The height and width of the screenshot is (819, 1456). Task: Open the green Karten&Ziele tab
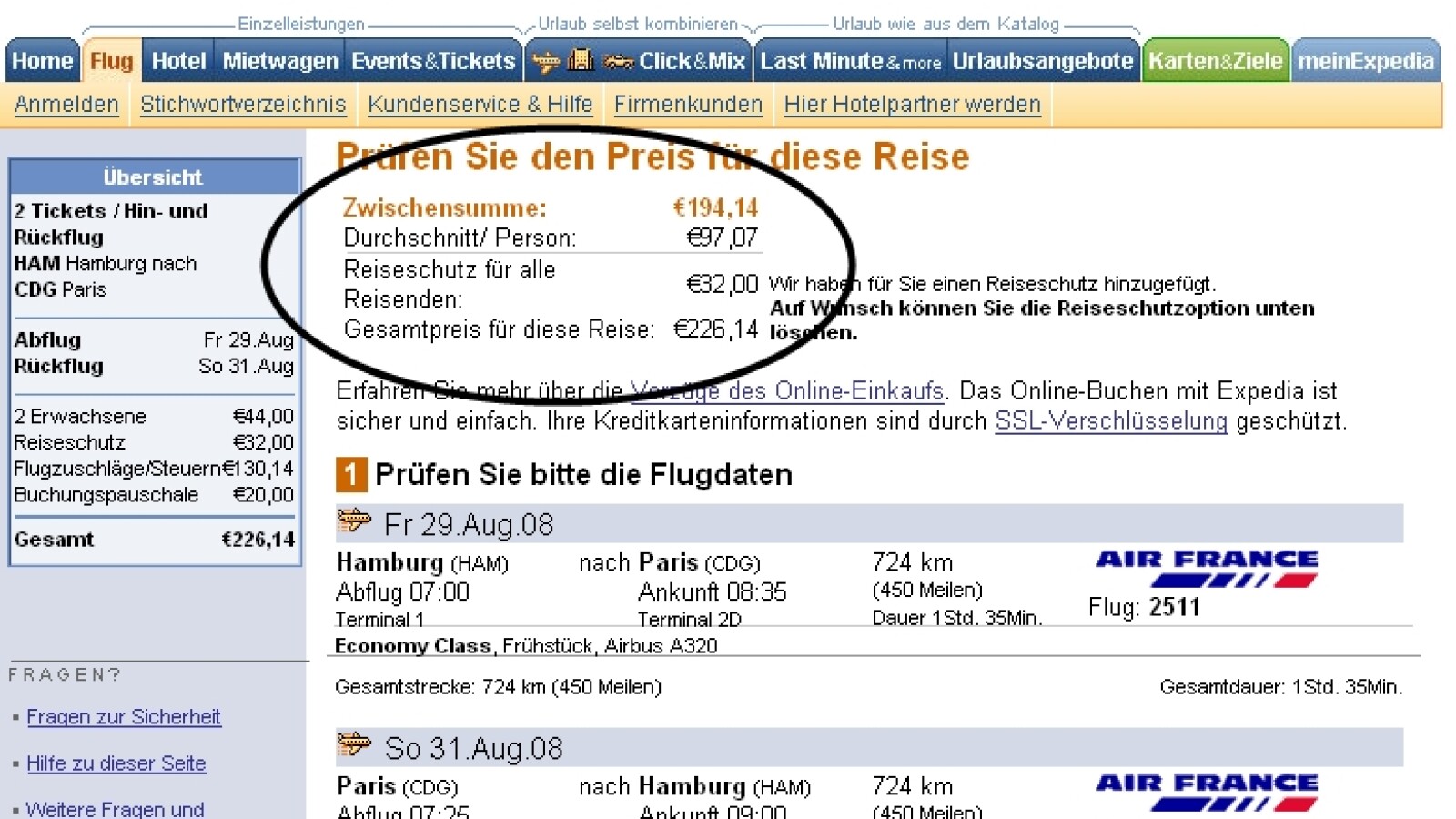[x=1215, y=61]
